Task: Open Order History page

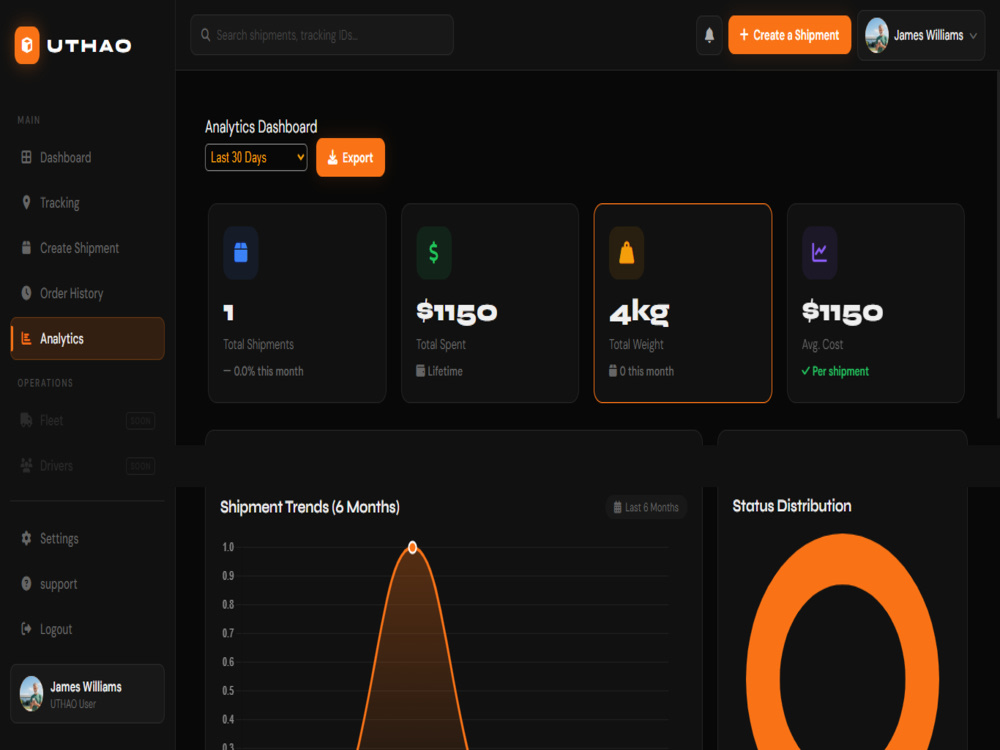Action: pyautogui.click(x=87, y=293)
